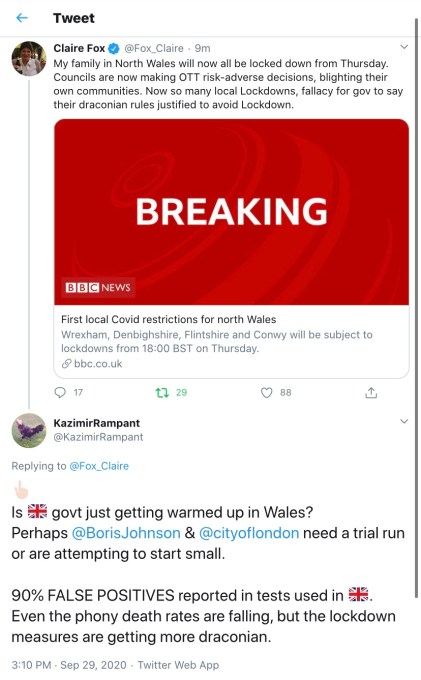Viewport: 421px width, 680px height.
Task: Click the KazimirRampant display name
Action: (97, 423)
